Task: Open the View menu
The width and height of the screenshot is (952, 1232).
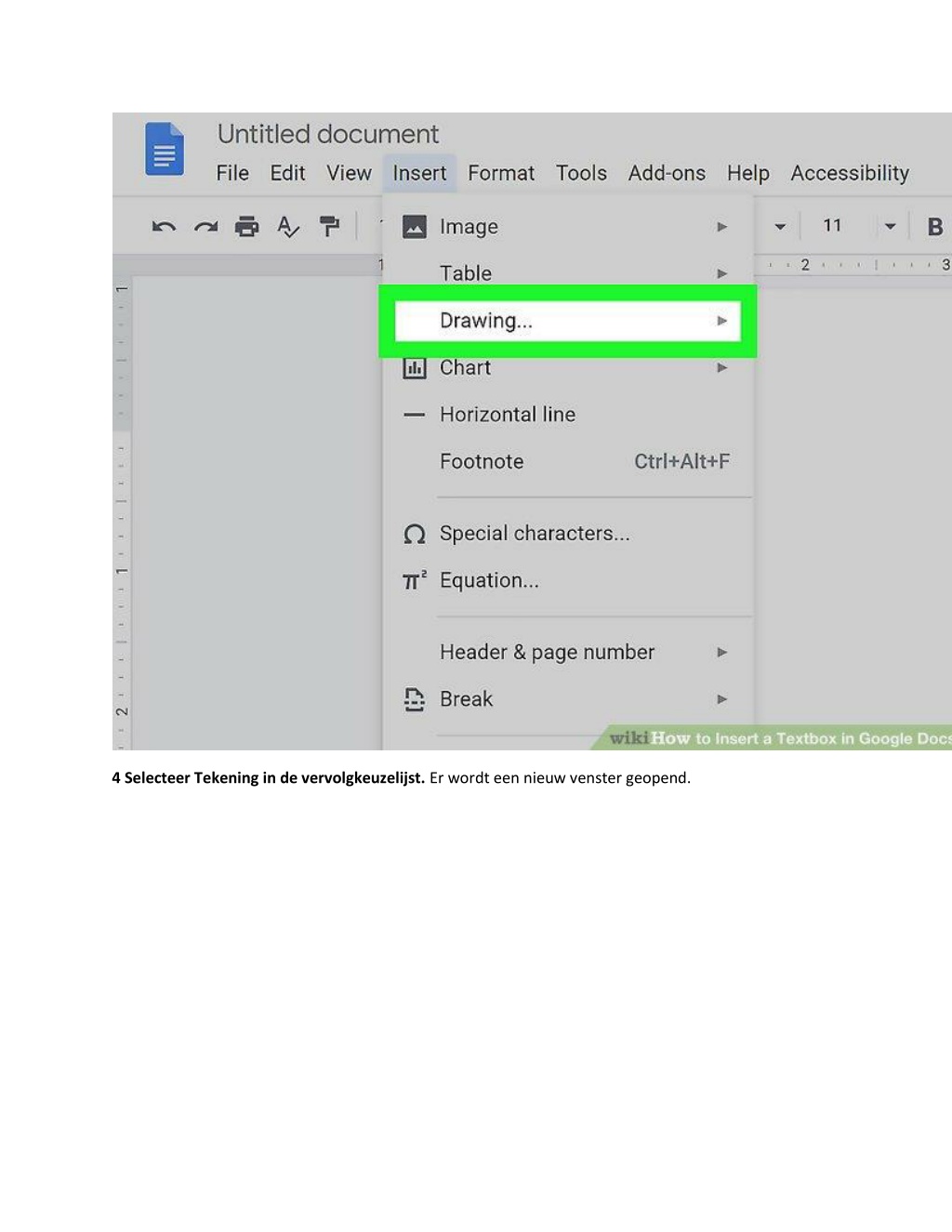Action: coord(349,173)
